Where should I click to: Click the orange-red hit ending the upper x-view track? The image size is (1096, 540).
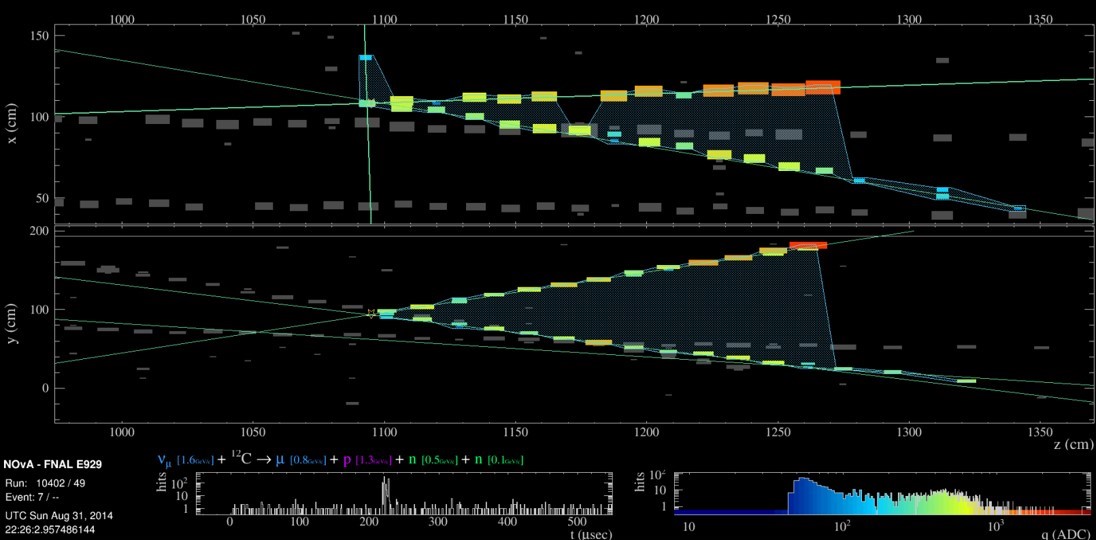[x=823, y=87]
